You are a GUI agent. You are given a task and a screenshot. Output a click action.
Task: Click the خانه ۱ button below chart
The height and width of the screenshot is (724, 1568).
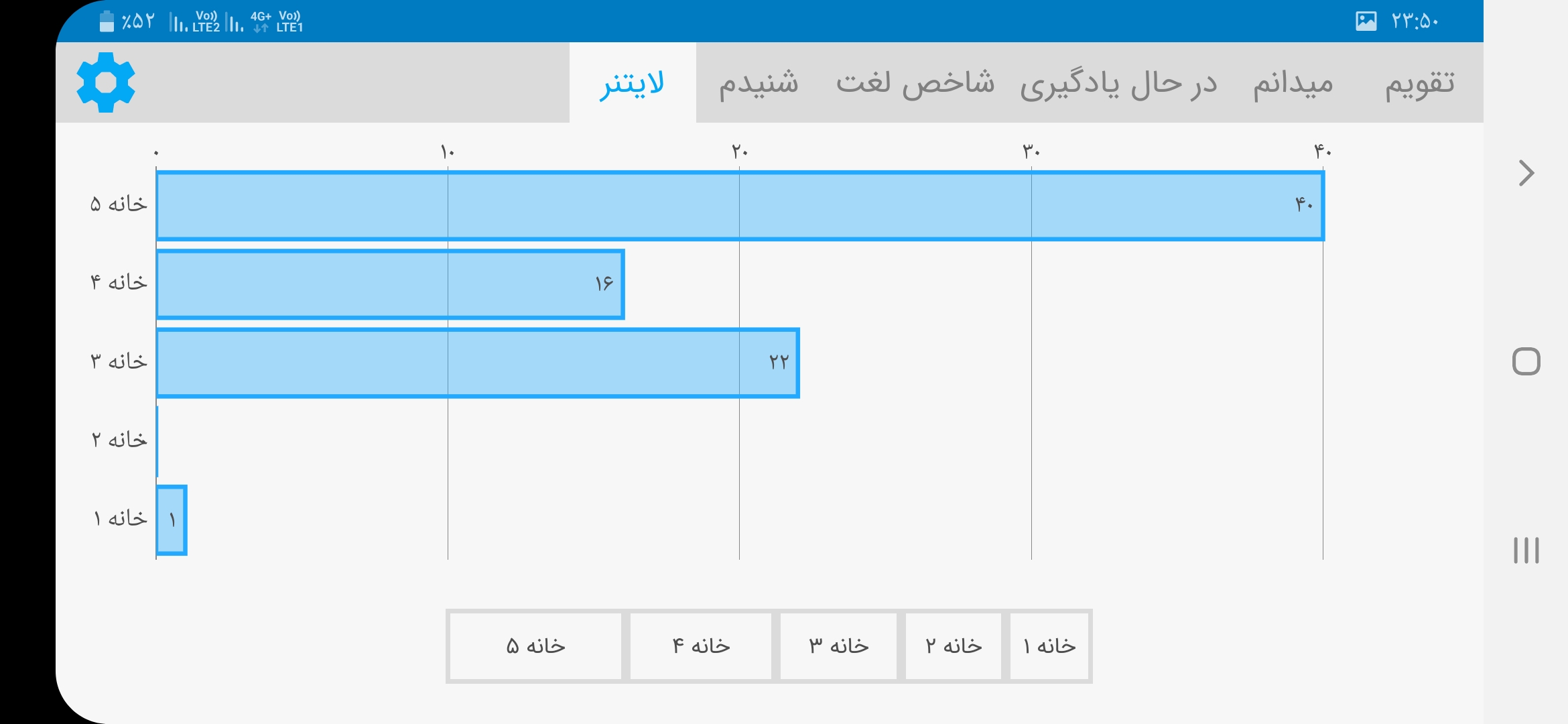(1049, 646)
